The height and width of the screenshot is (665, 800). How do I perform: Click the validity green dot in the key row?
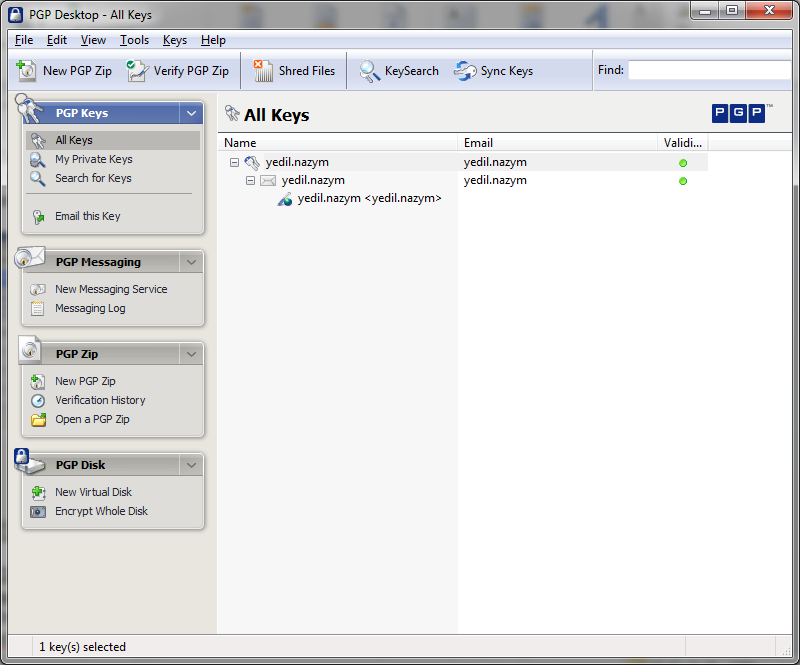point(683,163)
